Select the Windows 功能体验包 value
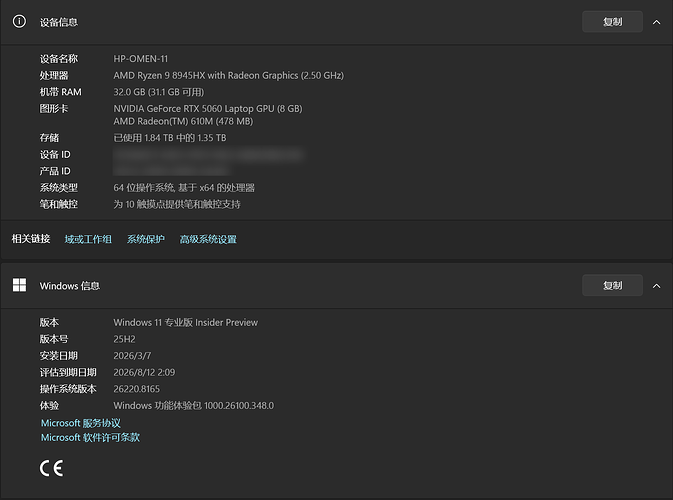Viewport: 673px width, 500px height. point(194,406)
